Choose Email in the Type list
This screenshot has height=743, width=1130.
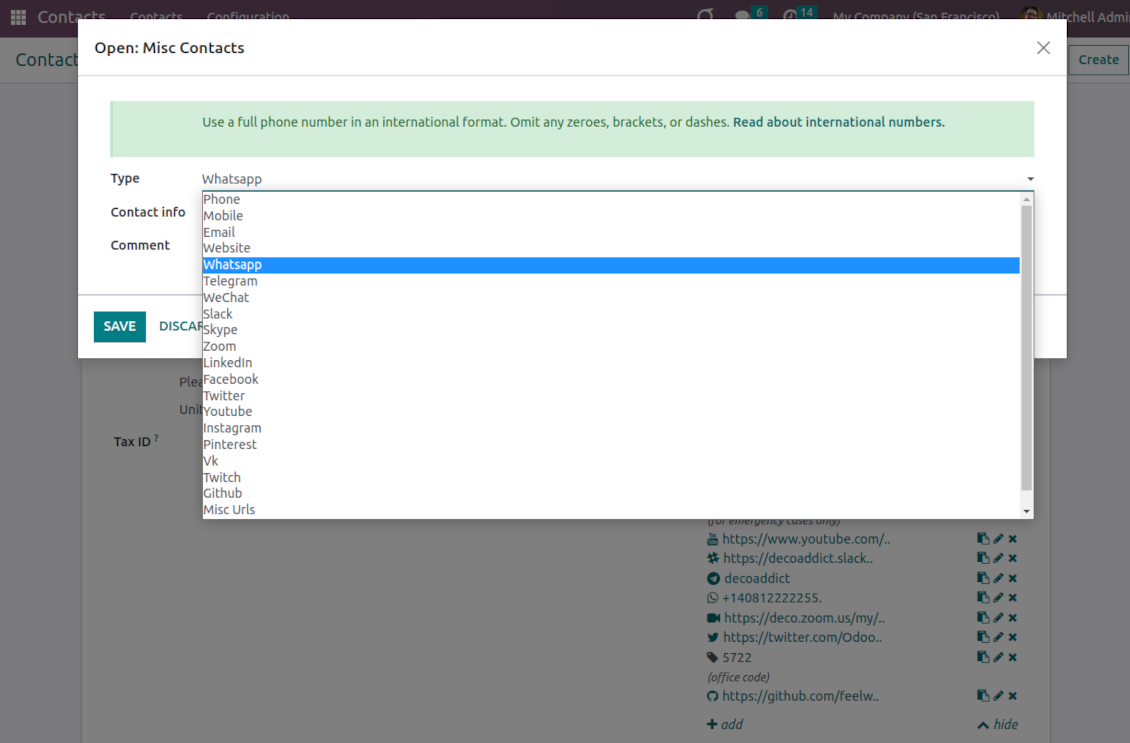tap(611, 232)
